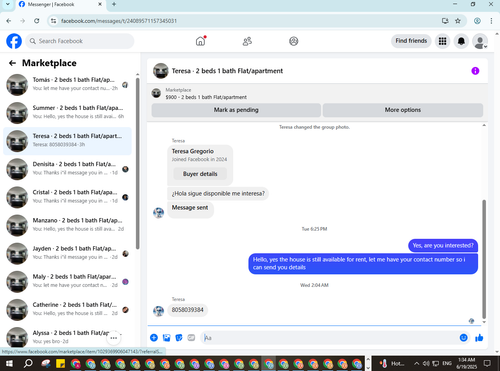Open conversation information purple icon
Screen dimensions: 500x371
(475, 71)
